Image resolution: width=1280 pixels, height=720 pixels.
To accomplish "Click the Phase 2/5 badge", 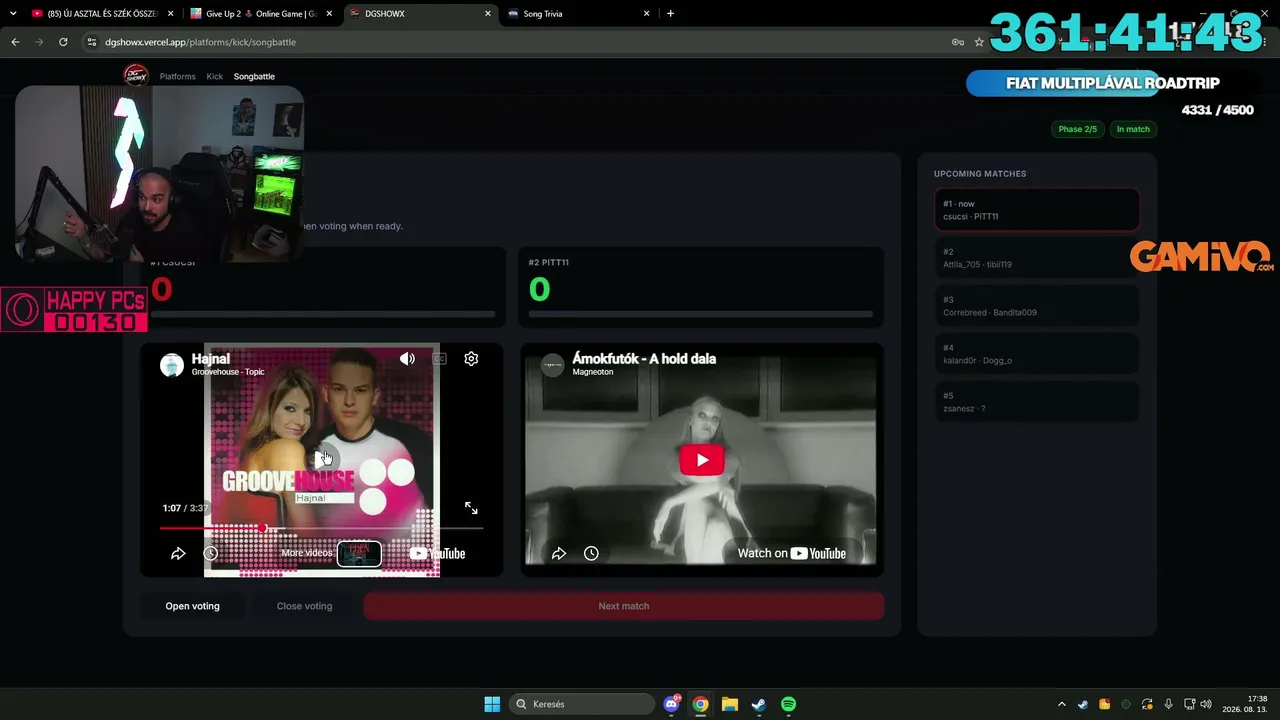I will point(1078,129).
